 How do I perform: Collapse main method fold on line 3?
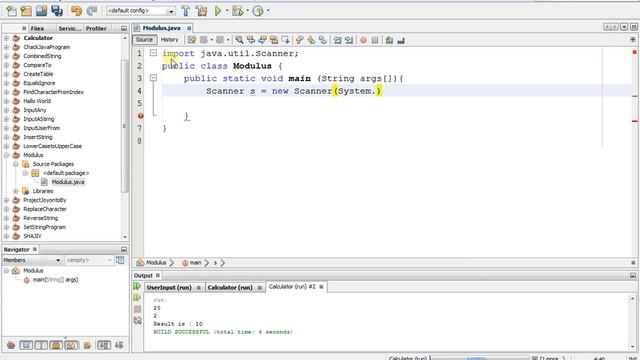[153, 78]
